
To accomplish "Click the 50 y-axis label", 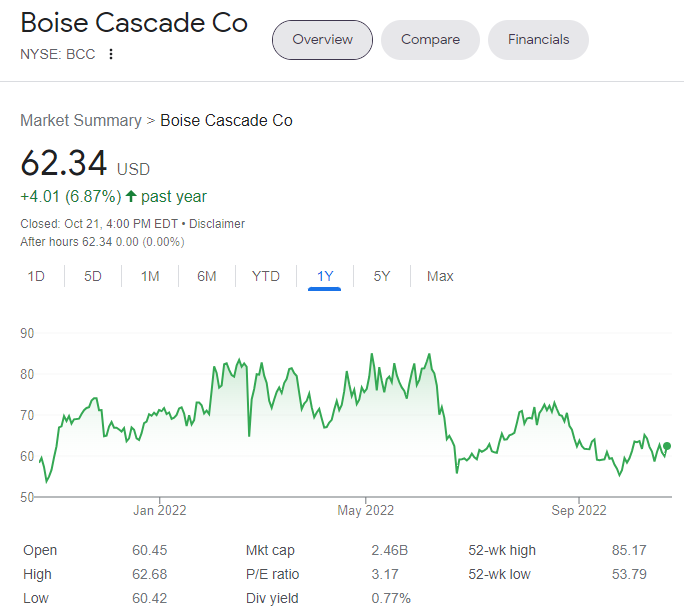I will click(27, 497).
